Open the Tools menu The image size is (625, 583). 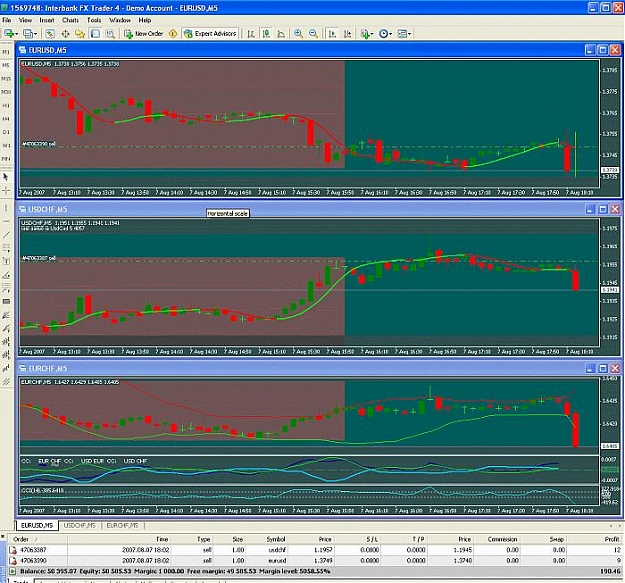click(94, 20)
